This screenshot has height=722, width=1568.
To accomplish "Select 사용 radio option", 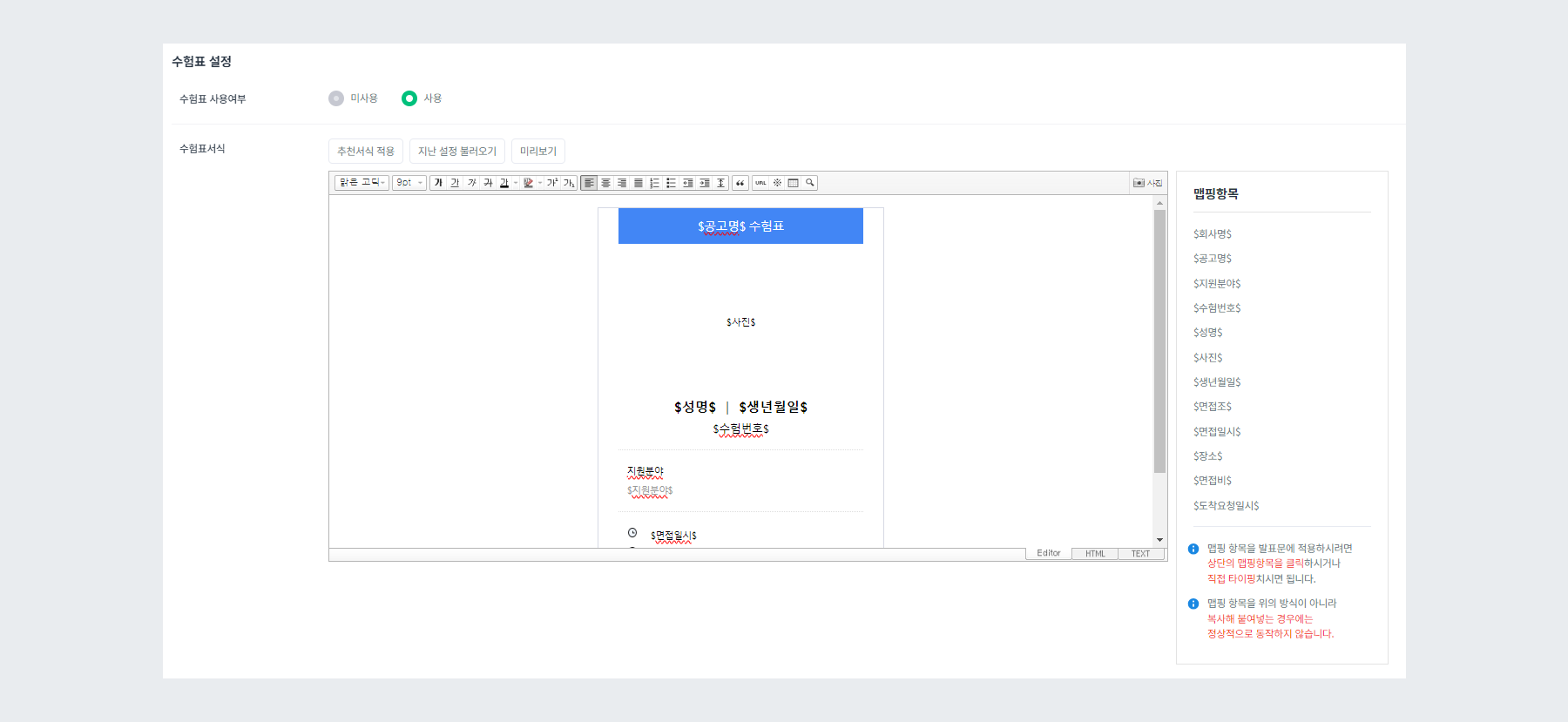I will [409, 98].
